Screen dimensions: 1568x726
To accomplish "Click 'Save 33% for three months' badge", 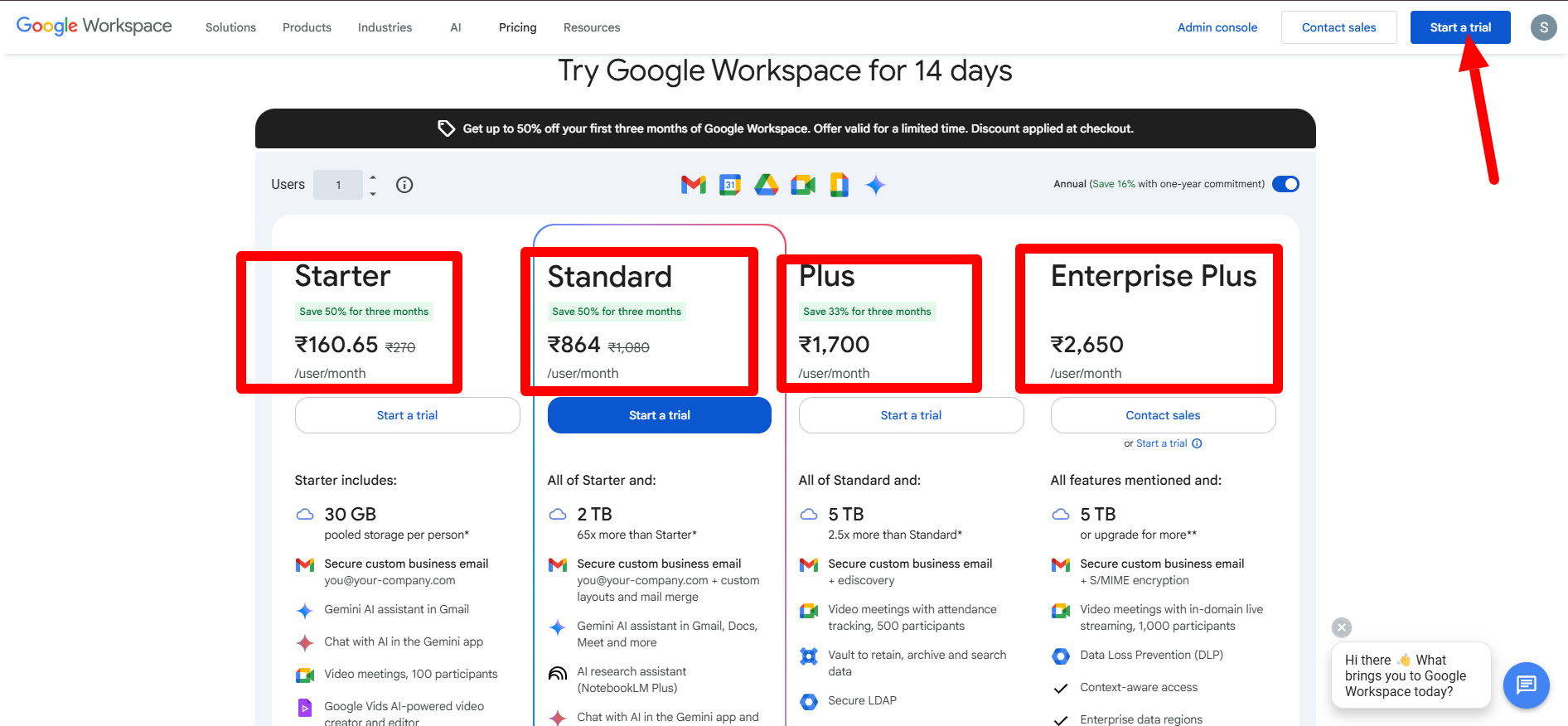I will click(x=867, y=312).
